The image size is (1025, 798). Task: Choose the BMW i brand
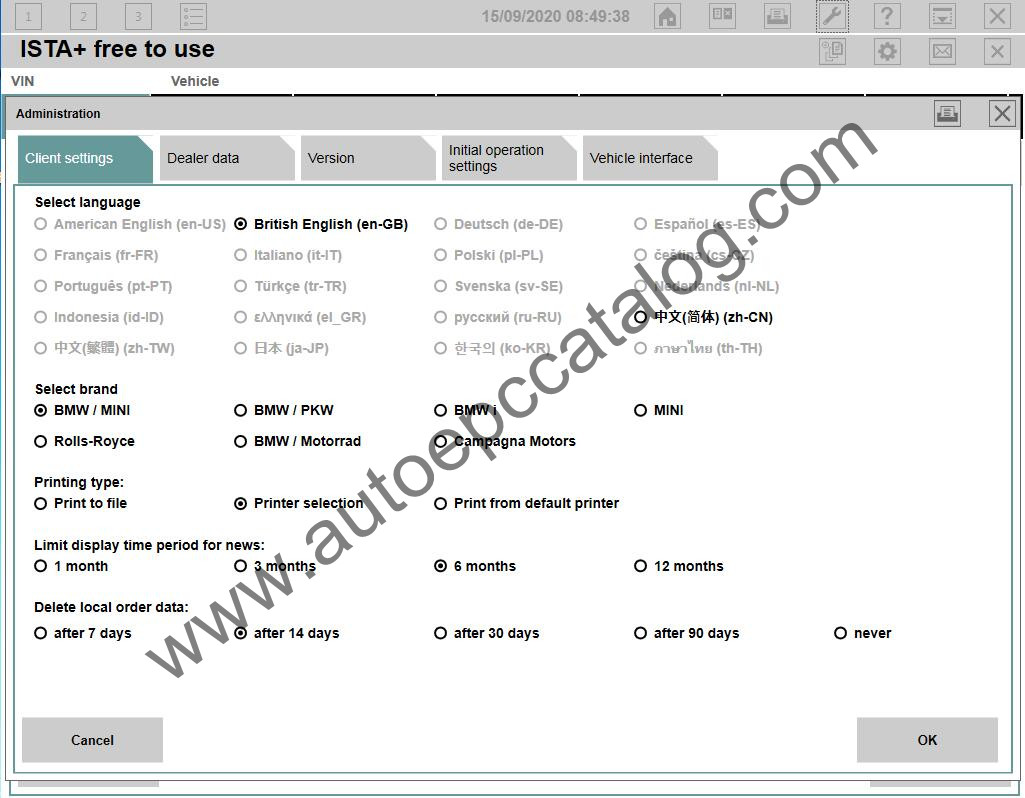click(465, 410)
